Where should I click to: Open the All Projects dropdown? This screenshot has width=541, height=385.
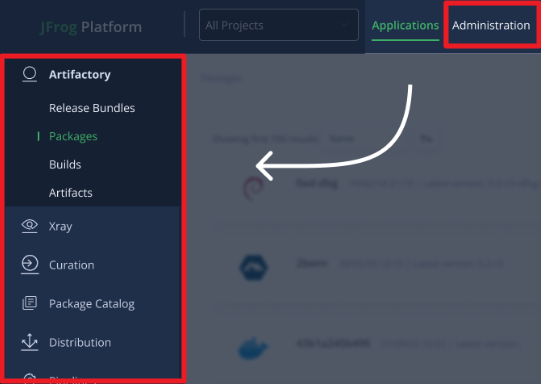[x=279, y=25]
